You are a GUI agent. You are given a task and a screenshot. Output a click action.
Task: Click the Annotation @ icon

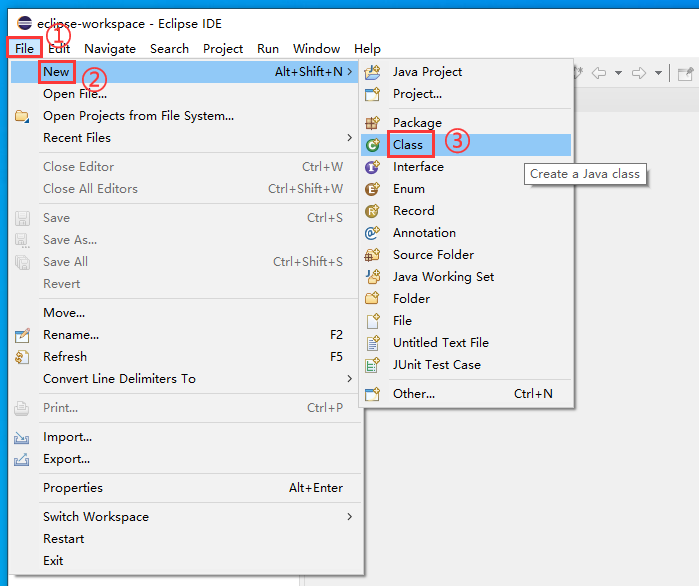373,233
